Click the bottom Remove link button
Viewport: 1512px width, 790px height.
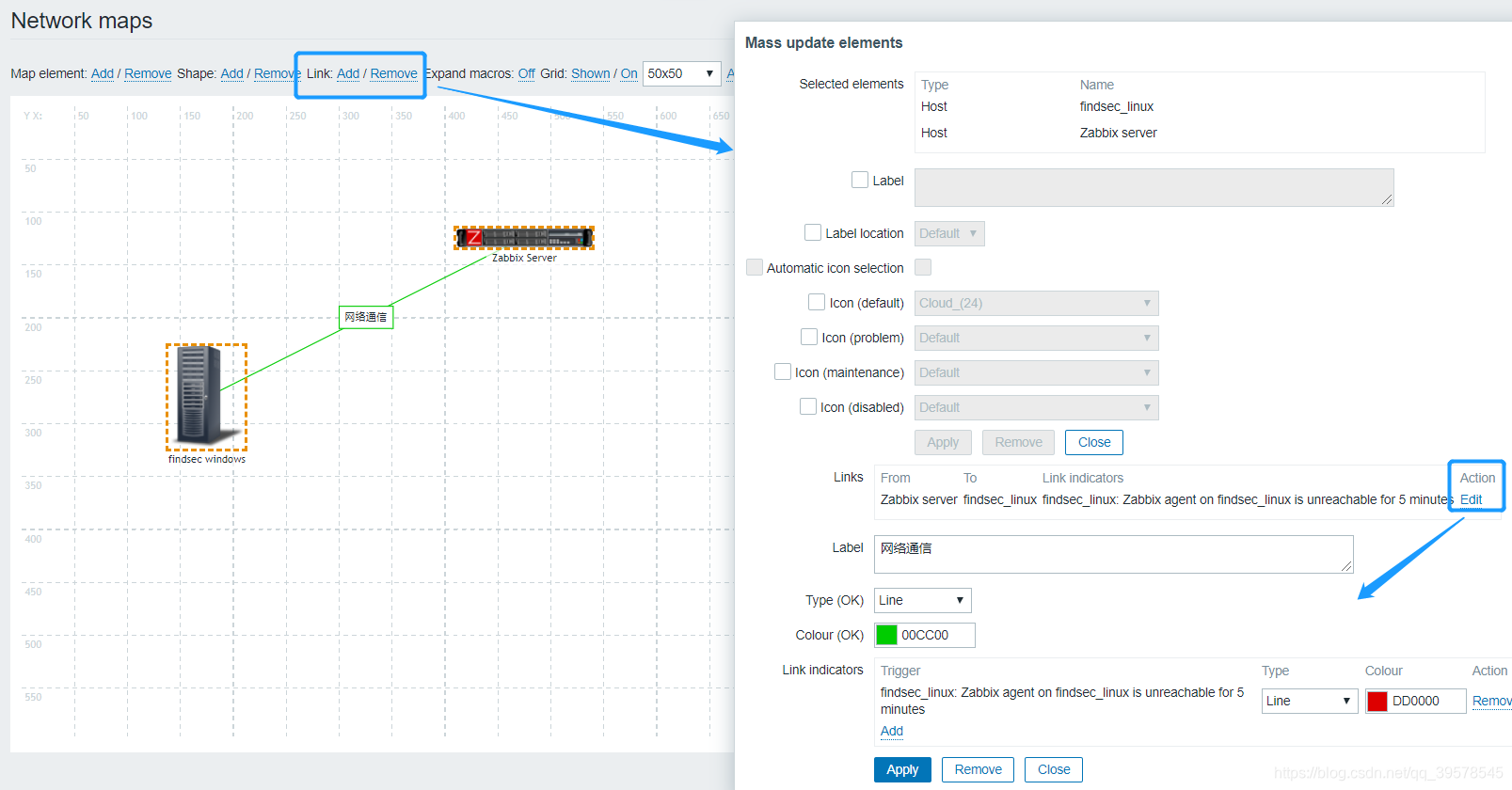(x=978, y=769)
